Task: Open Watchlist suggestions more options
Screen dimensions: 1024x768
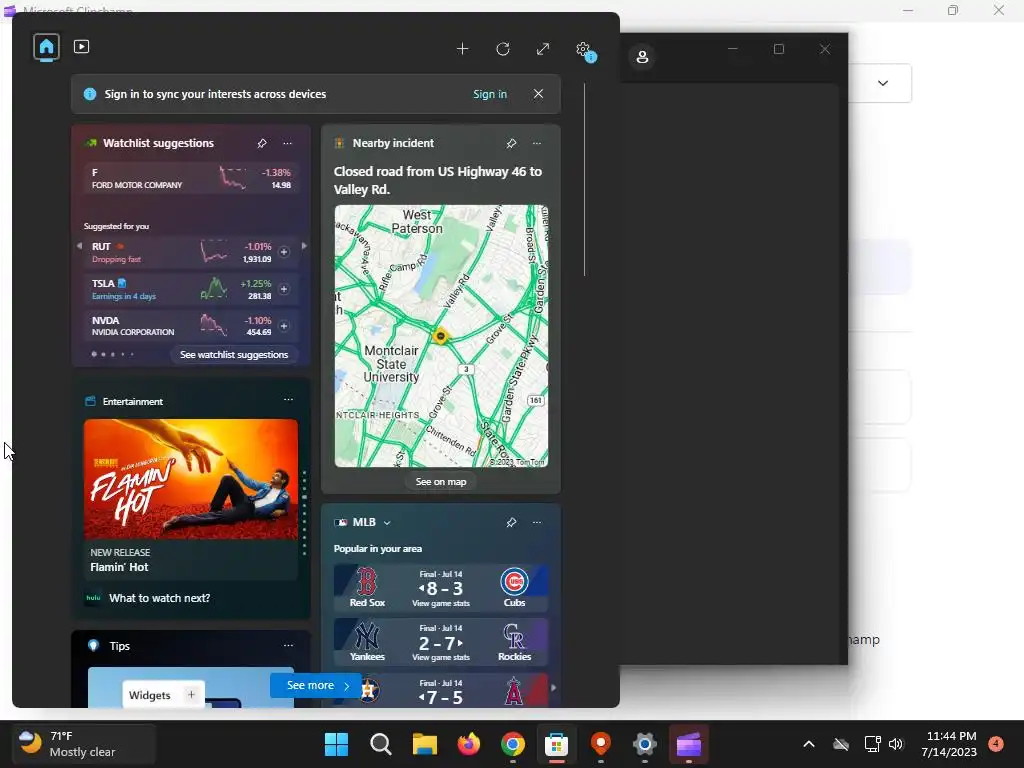Action: [x=287, y=143]
